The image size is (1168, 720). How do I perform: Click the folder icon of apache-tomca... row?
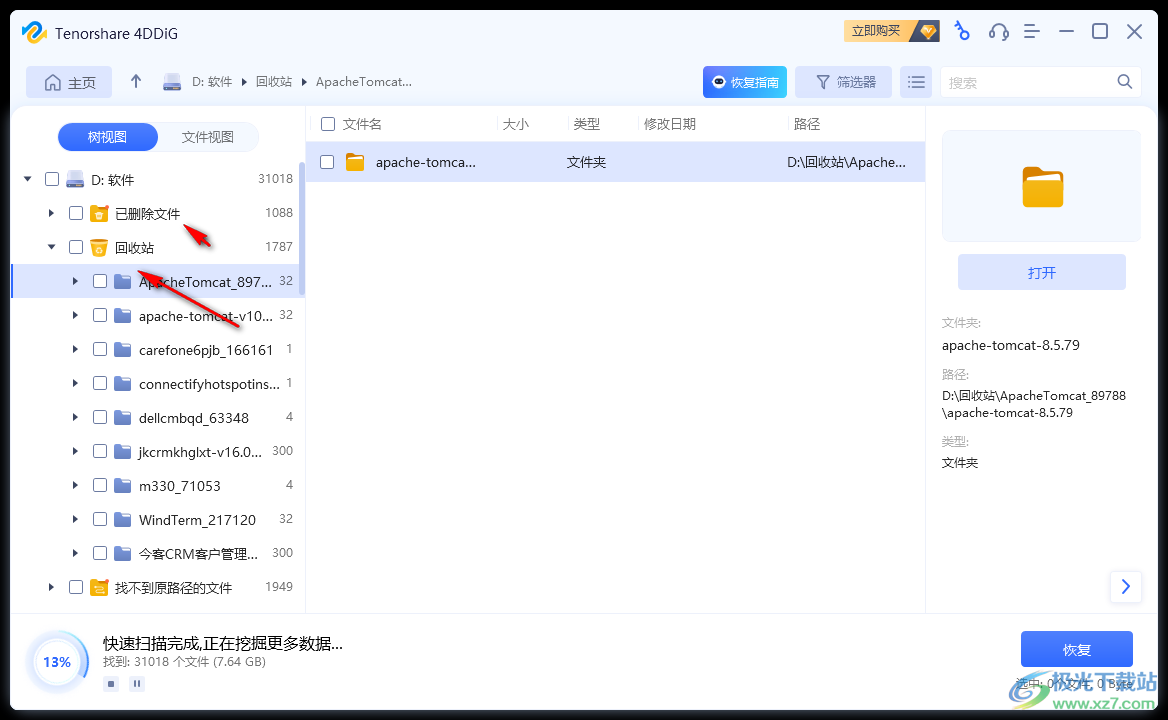355,162
